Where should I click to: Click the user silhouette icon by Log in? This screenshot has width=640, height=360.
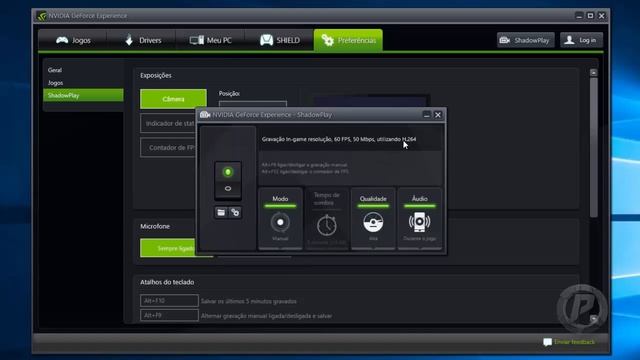pyautogui.click(x=569, y=40)
